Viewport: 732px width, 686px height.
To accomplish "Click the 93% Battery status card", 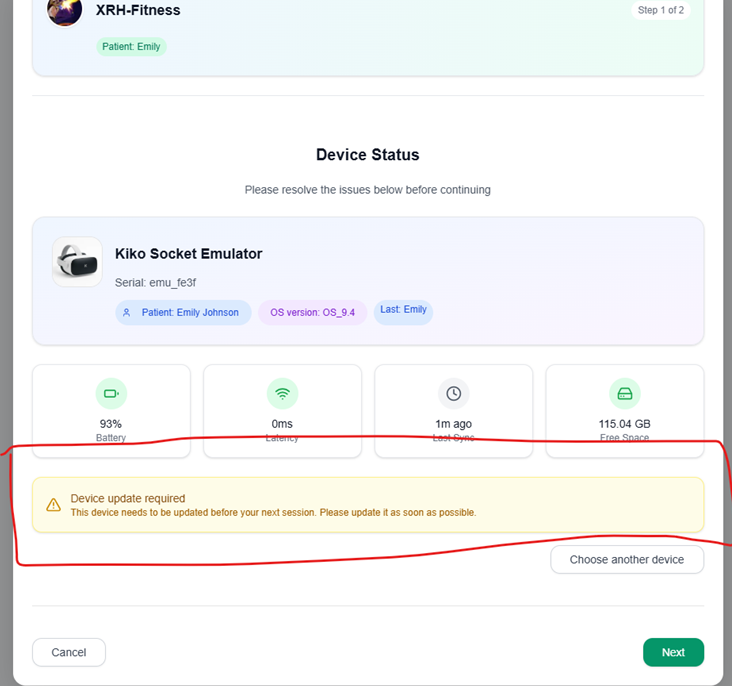I will [111, 411].
